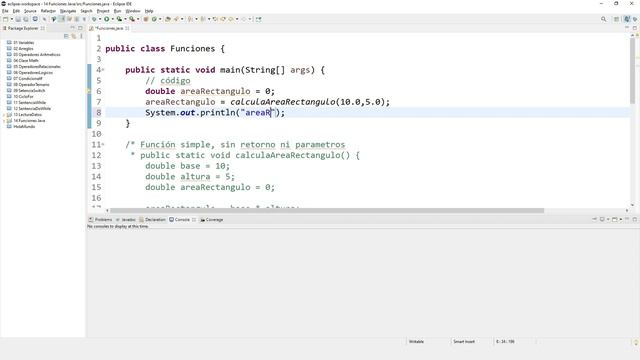Open the Window menu
Image resolution: width=640 pixels, height=360 pixels.
pos(133,11)
